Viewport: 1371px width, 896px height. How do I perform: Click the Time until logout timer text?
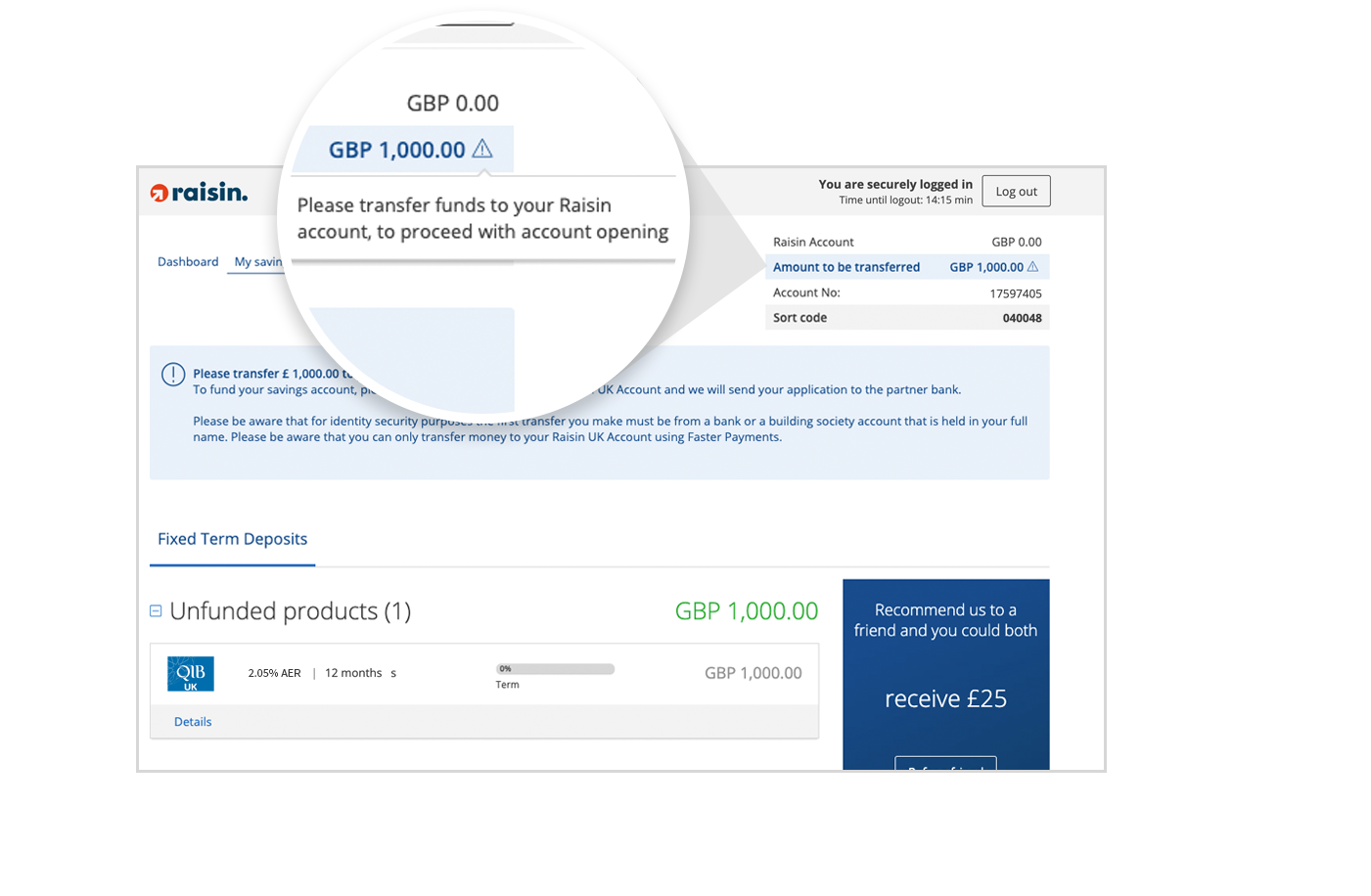905,200
